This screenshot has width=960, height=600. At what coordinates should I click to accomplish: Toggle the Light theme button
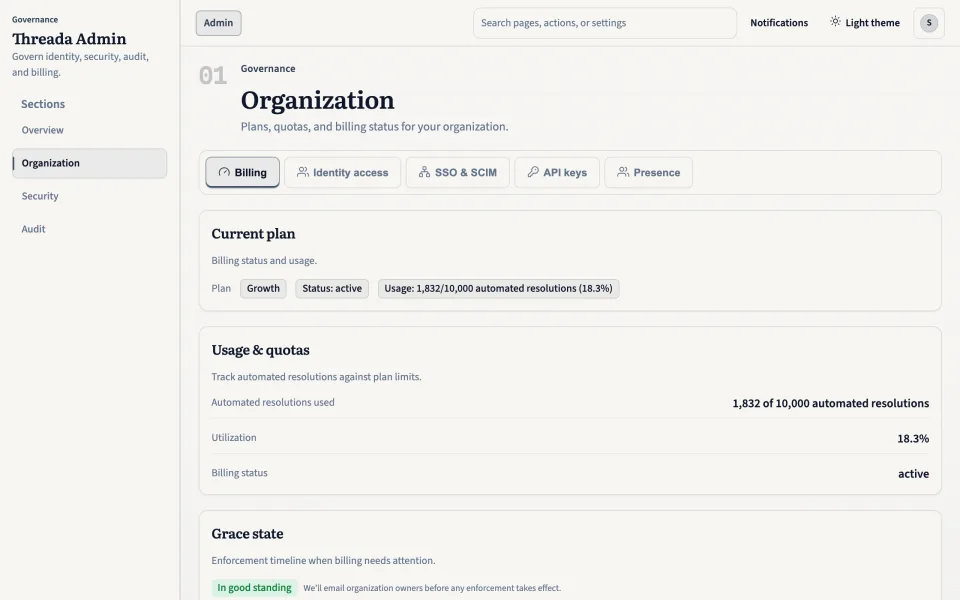(864, 23)
